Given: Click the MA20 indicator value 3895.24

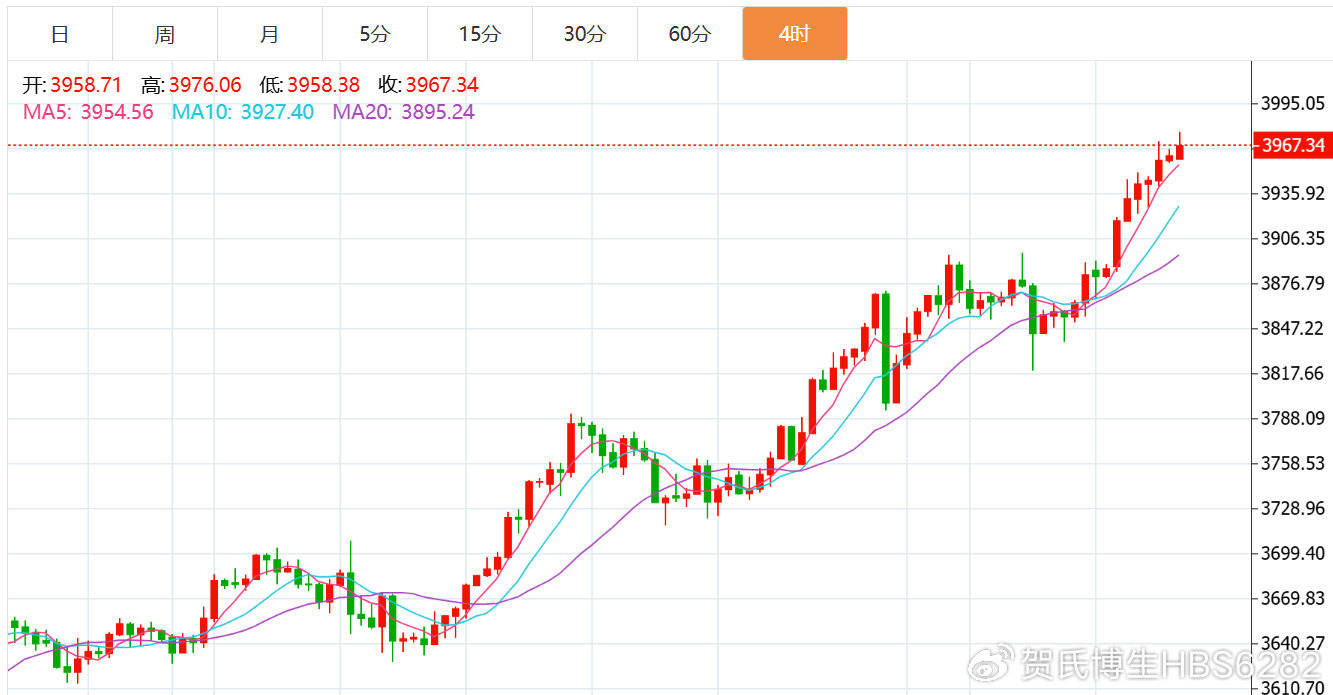Looking at the screenshot, I should coord(437,112).
